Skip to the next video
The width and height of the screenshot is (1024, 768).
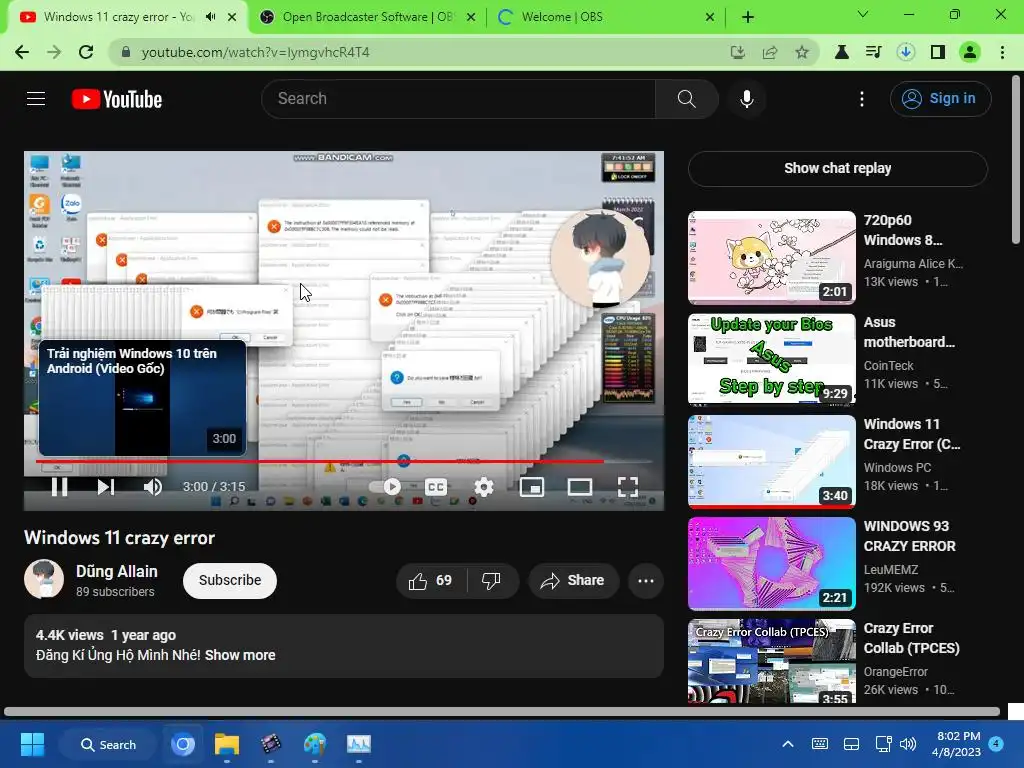(105, 487)
